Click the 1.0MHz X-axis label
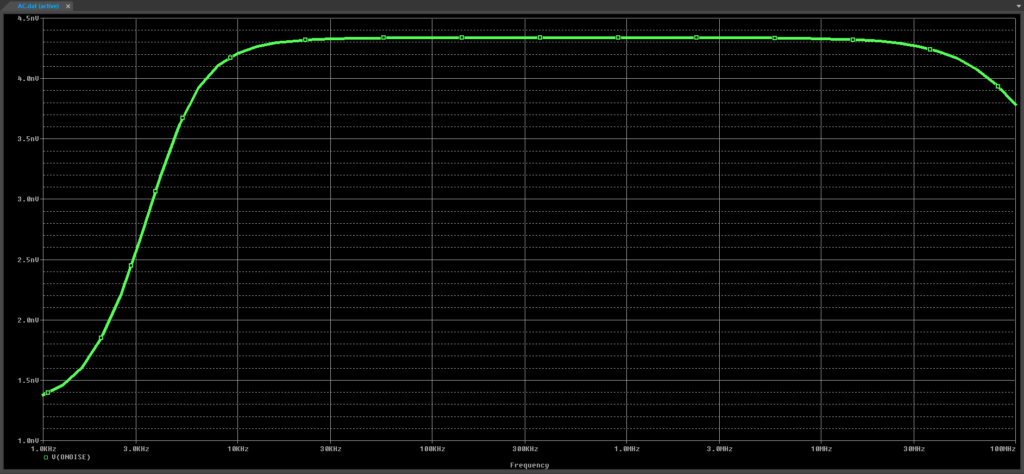Image resolution: width=1024 pixels, height=474 pixels. [626, 449]
